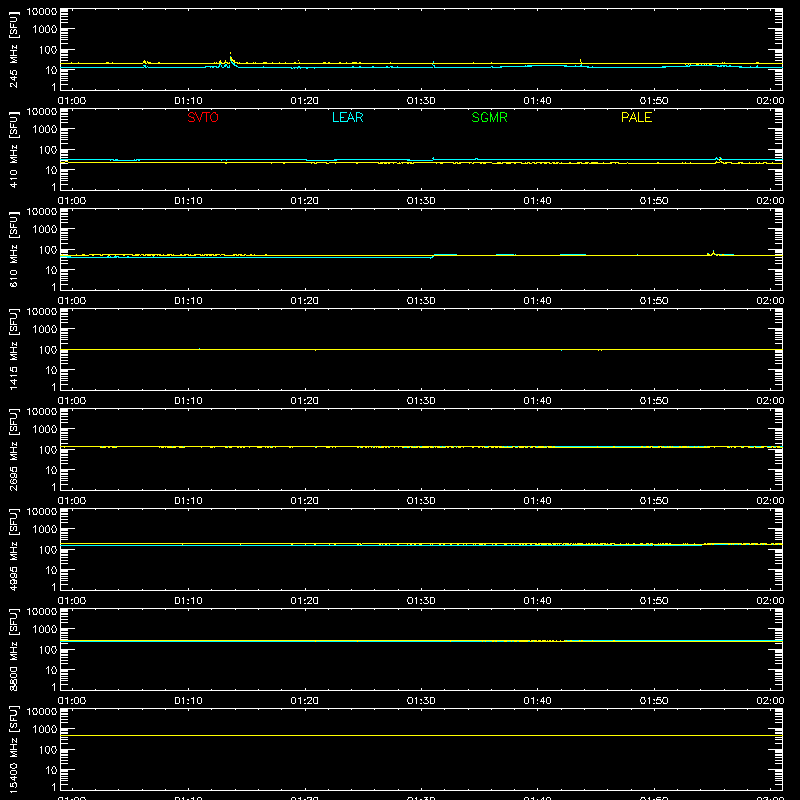Click the 01:30 tick under 1415 MHz plot
Screen dimensions: 800x800
(421, 401)
